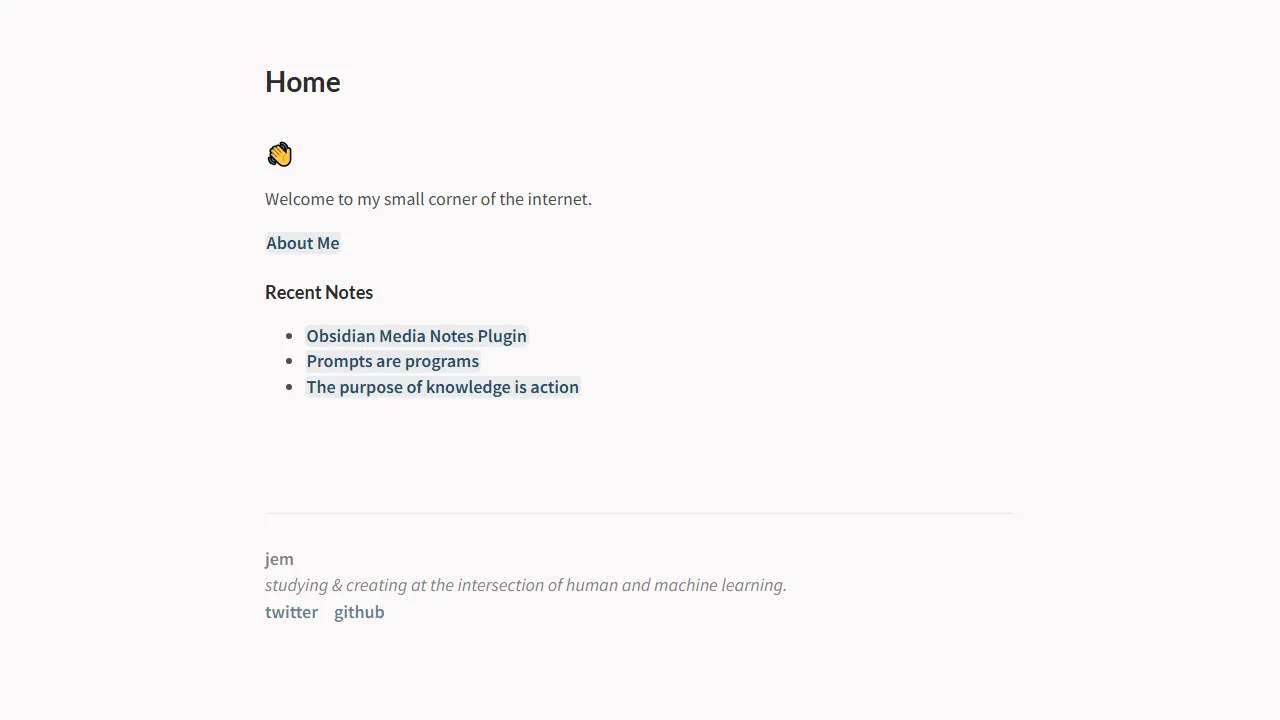
Task: Open the Prompts are programs note
Action: (x=392, y=361)
